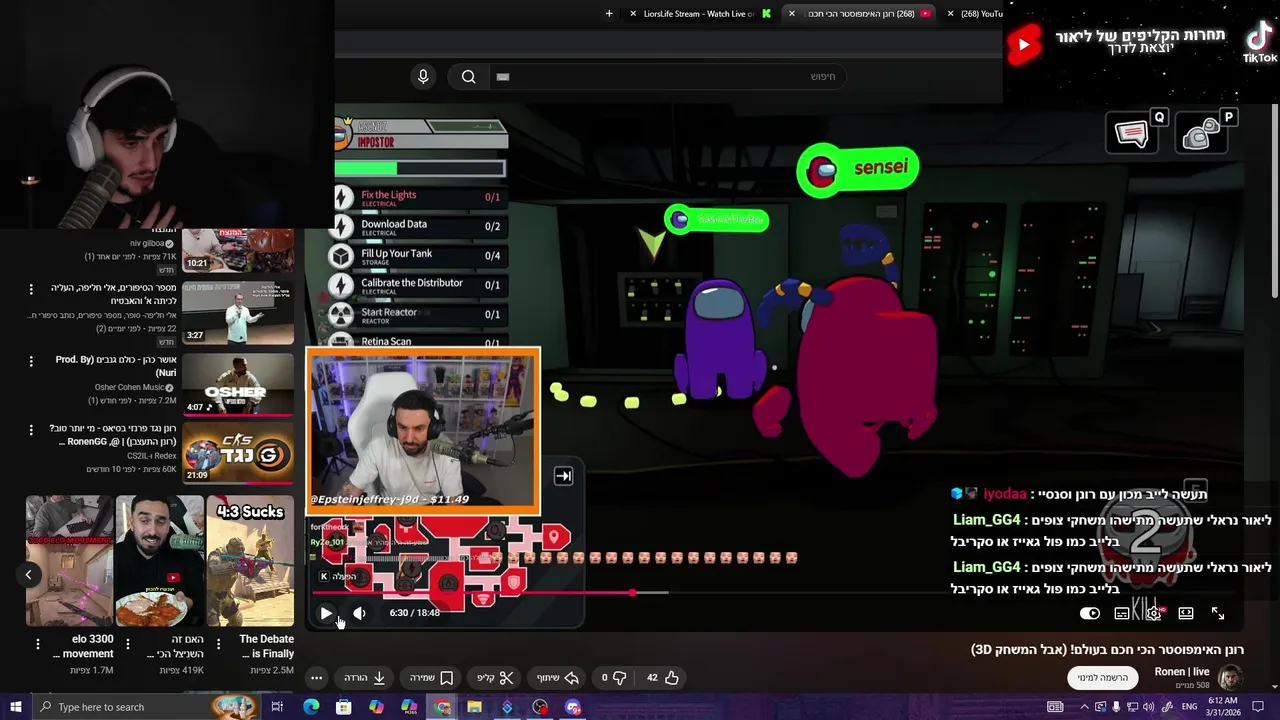
Task: Click the magnifier search button
Action: pyautogui.click(x=468, y=76)
